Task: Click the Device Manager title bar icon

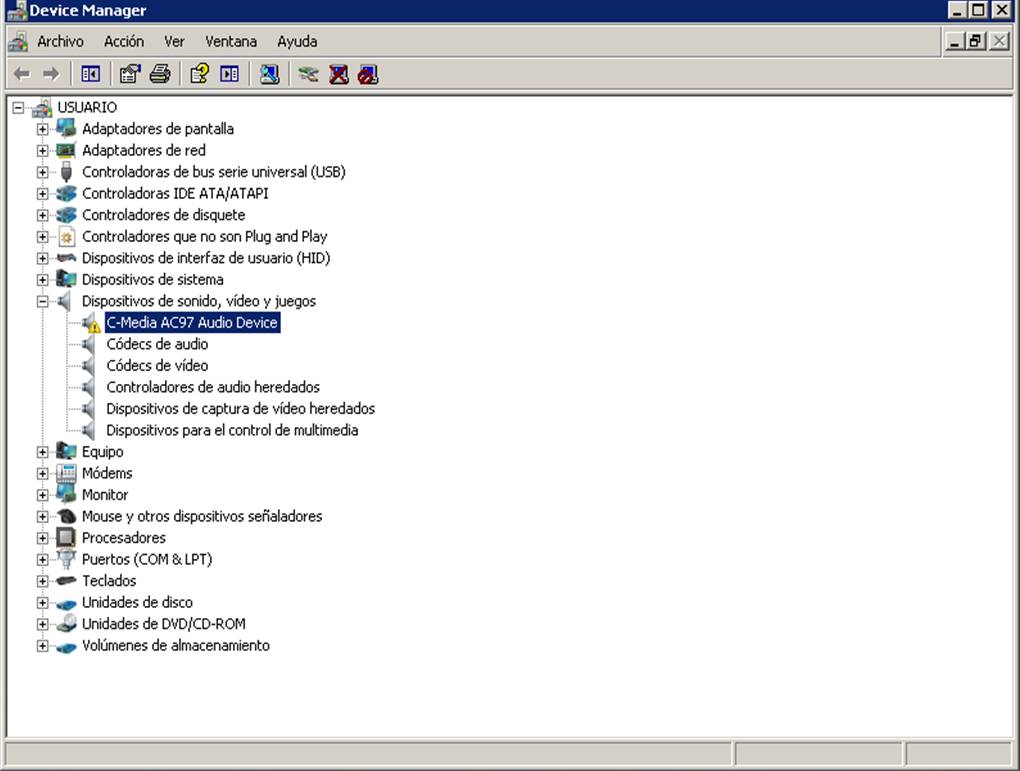Action: click(16, 10)
